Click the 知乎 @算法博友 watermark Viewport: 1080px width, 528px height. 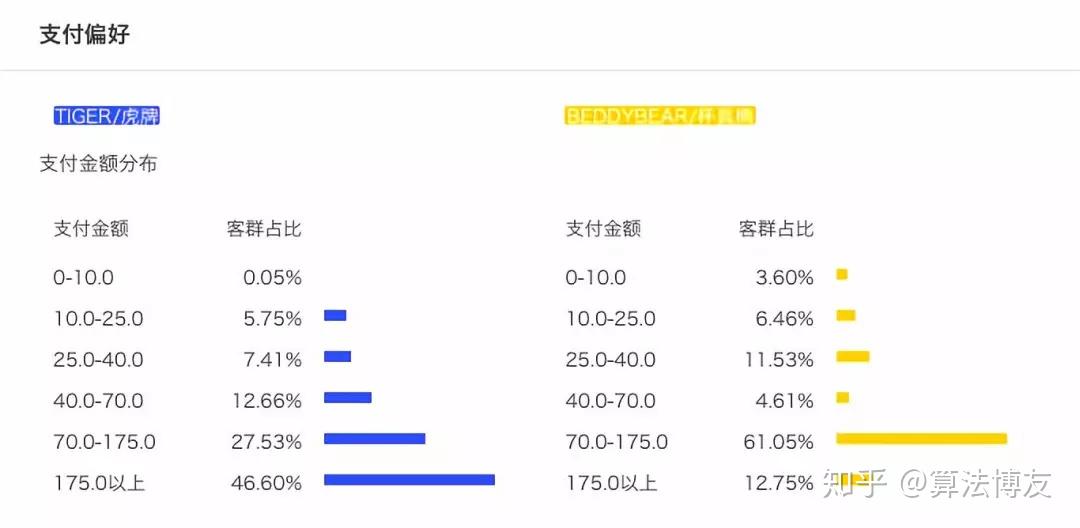click(x=937, y=485)
